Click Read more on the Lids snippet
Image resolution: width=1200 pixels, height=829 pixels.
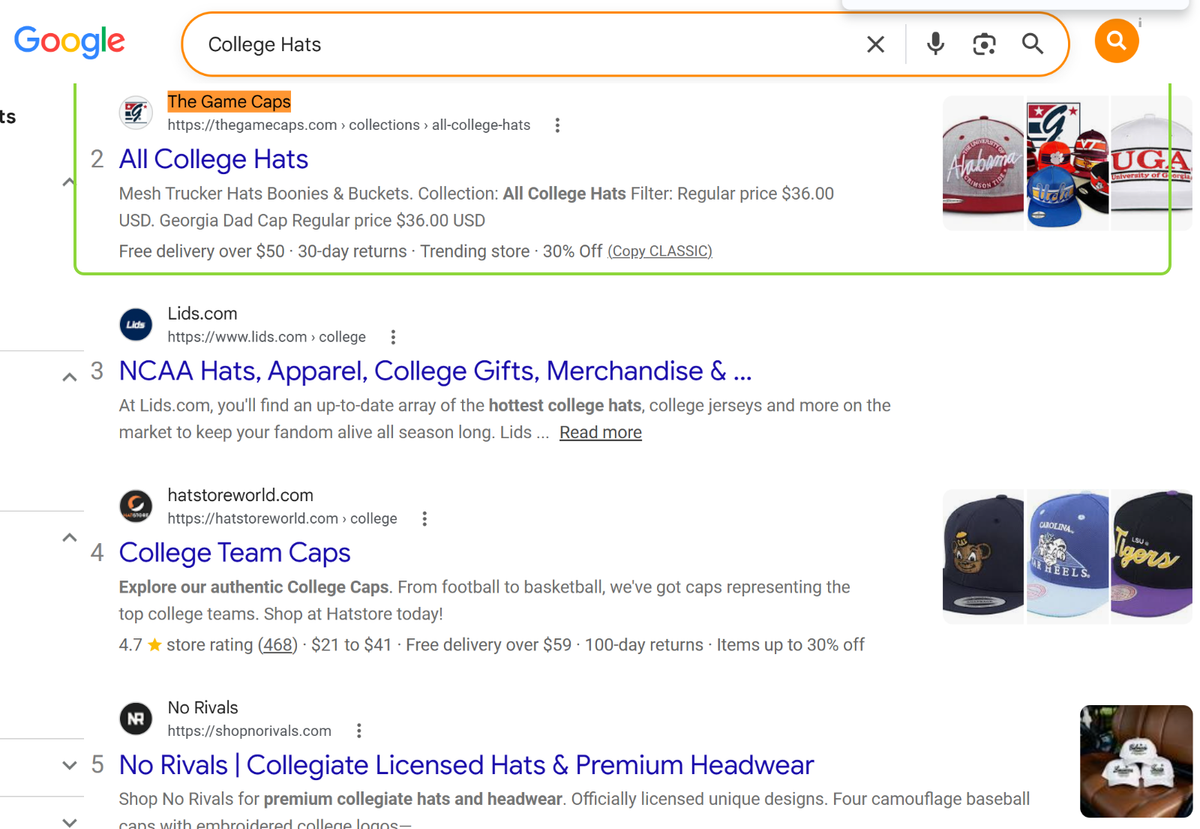coord(600,432)
